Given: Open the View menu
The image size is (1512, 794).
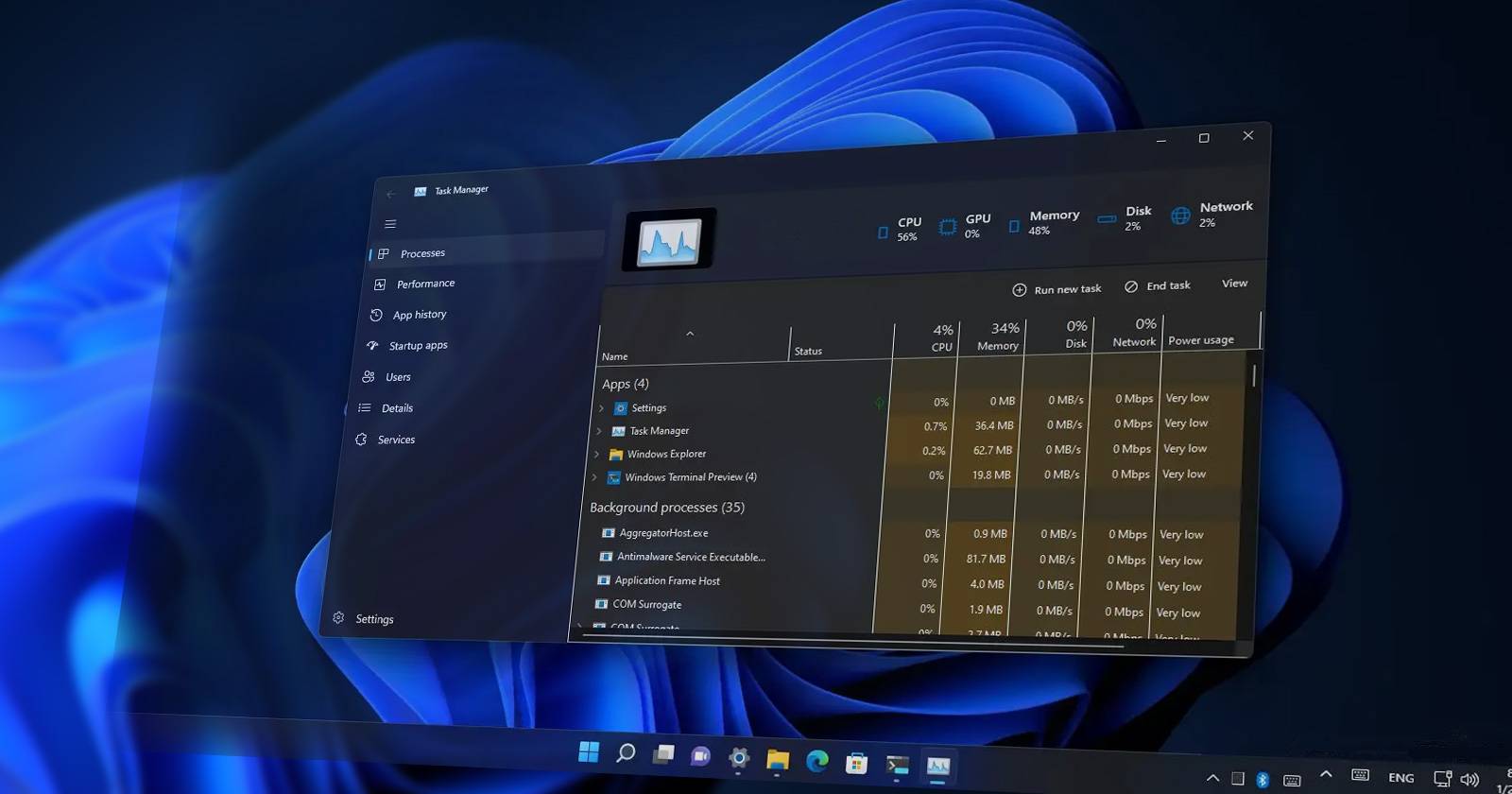Looking at the screenshot, I should 1234,284.
